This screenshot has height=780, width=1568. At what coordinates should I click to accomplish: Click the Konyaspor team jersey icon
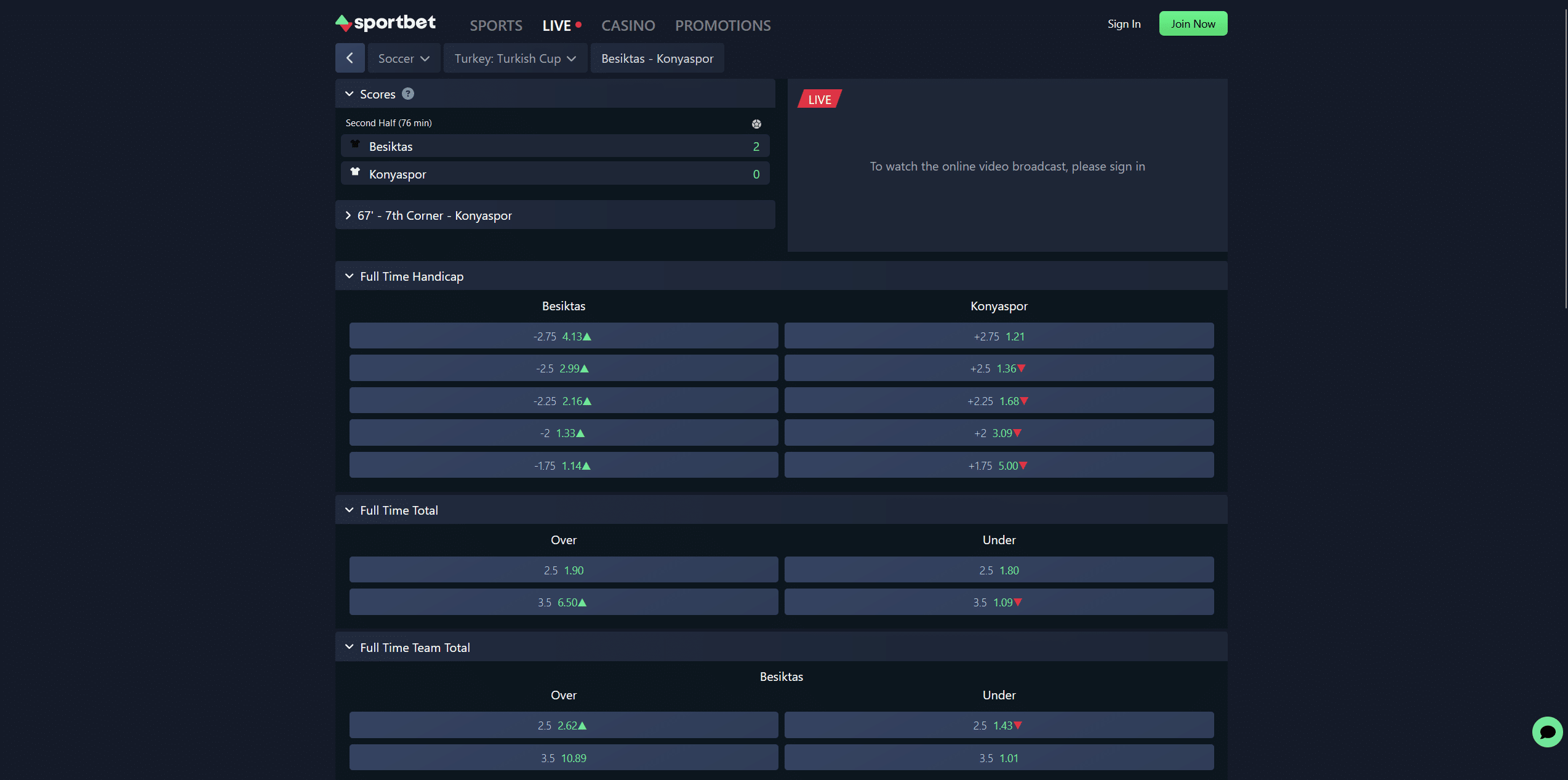(x=355, y=172)
